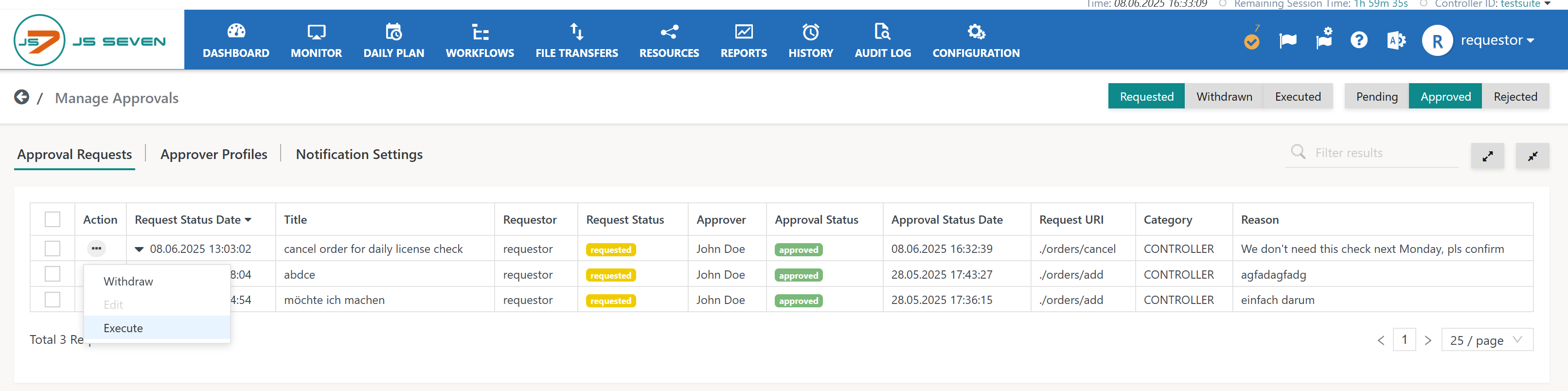Open the File Transfers arrows icon

(576, 31)
